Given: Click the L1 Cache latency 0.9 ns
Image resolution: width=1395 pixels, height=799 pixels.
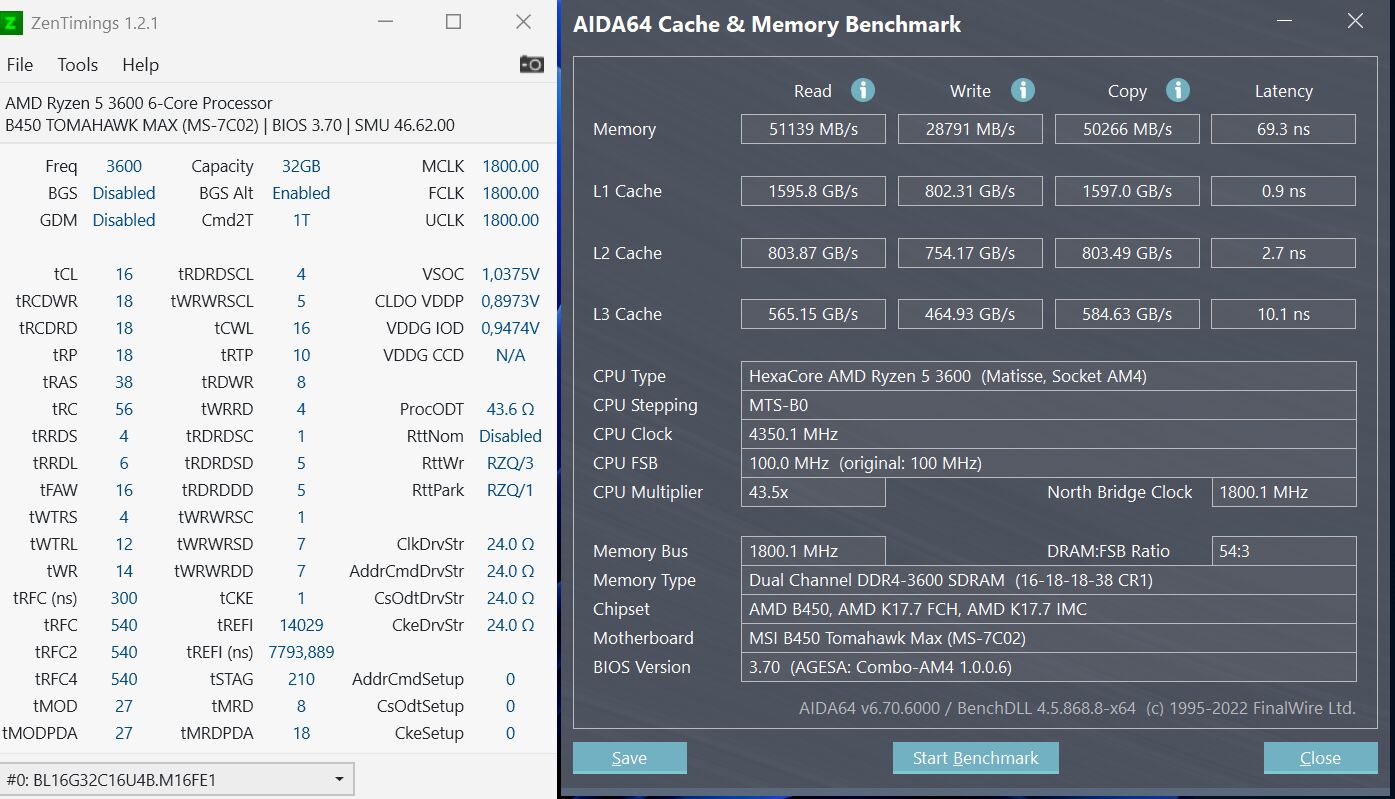Looking at the screenshot, I should [x=1284, y=191].
